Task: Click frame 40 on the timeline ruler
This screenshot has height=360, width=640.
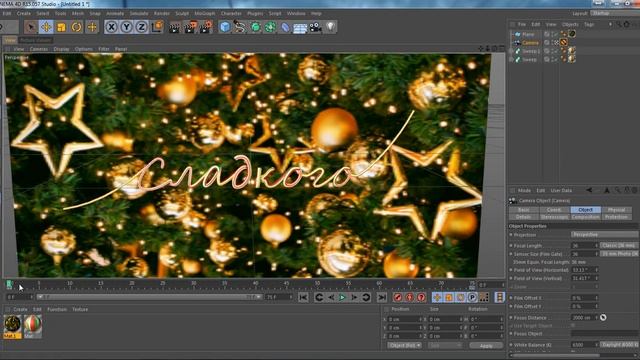Action: point(255,283)
